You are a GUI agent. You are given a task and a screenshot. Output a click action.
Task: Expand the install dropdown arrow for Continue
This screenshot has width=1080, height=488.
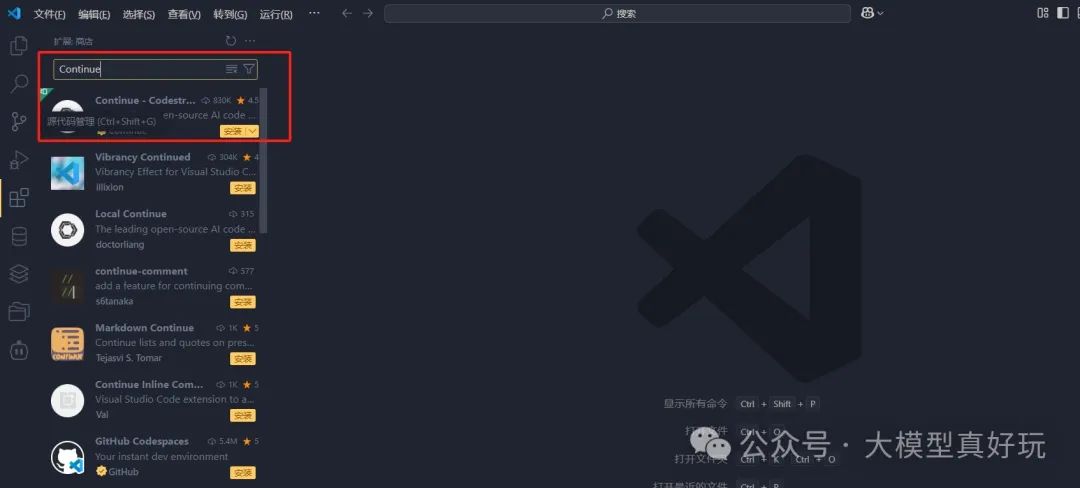coord(252,131)
